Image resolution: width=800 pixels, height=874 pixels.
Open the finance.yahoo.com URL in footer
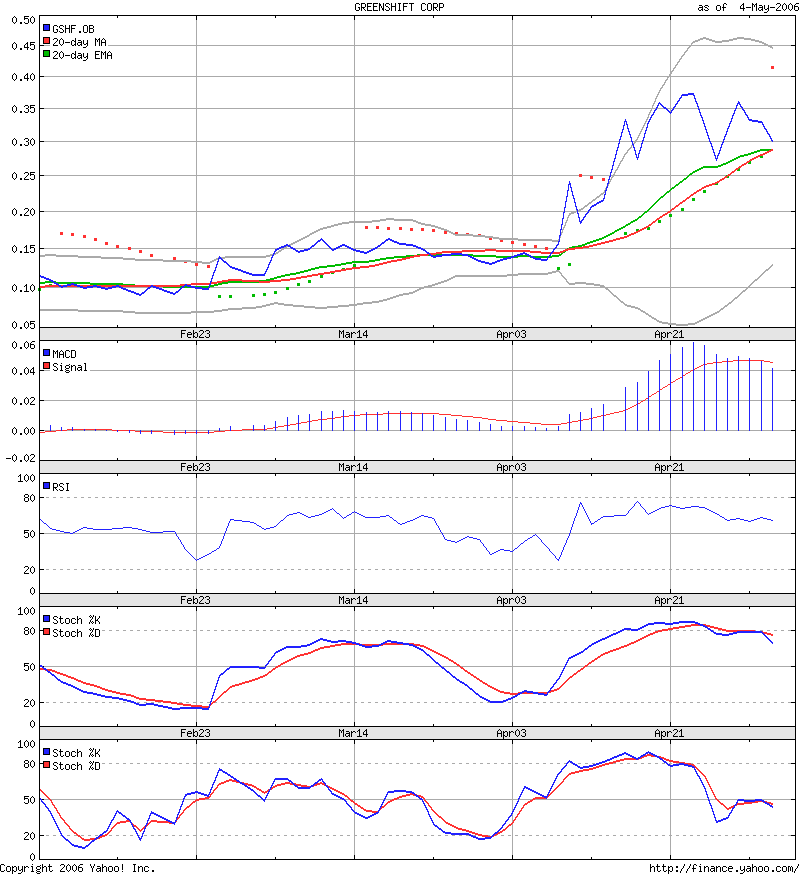pyautogui.click(x=722, y=867)
